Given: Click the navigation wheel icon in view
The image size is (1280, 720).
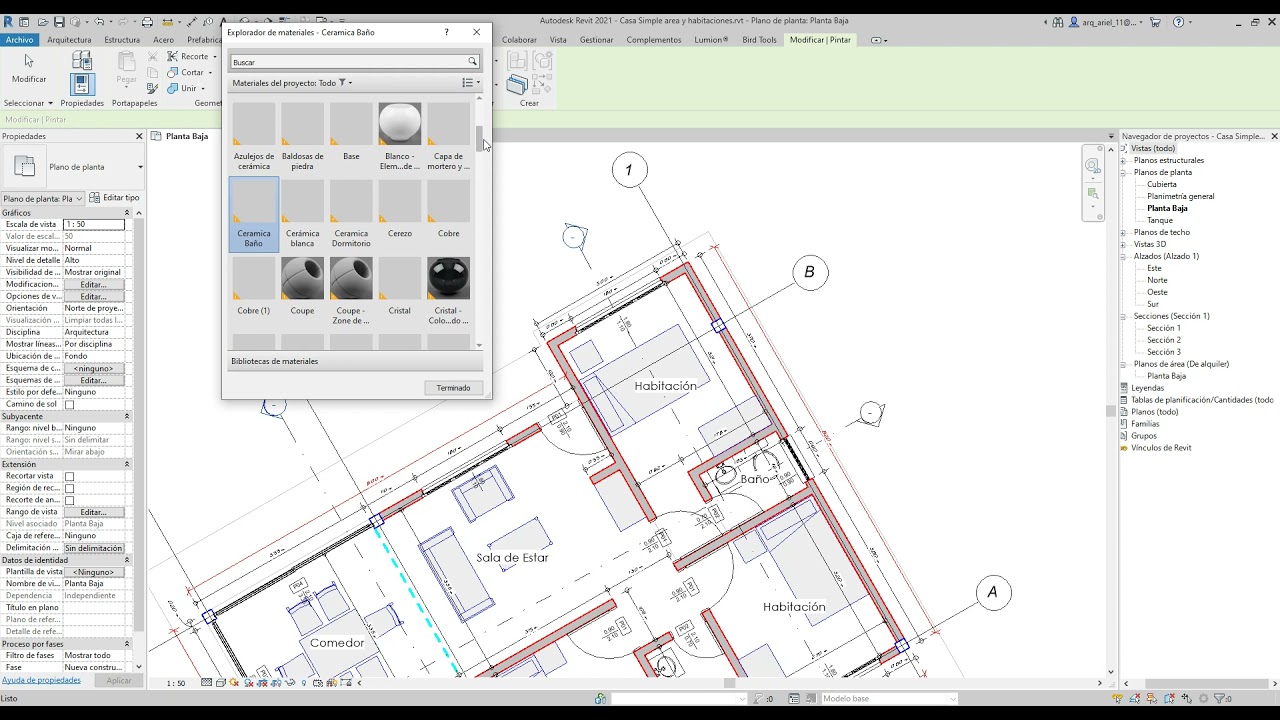Looking at the screenshot, I should (1092, 166).
